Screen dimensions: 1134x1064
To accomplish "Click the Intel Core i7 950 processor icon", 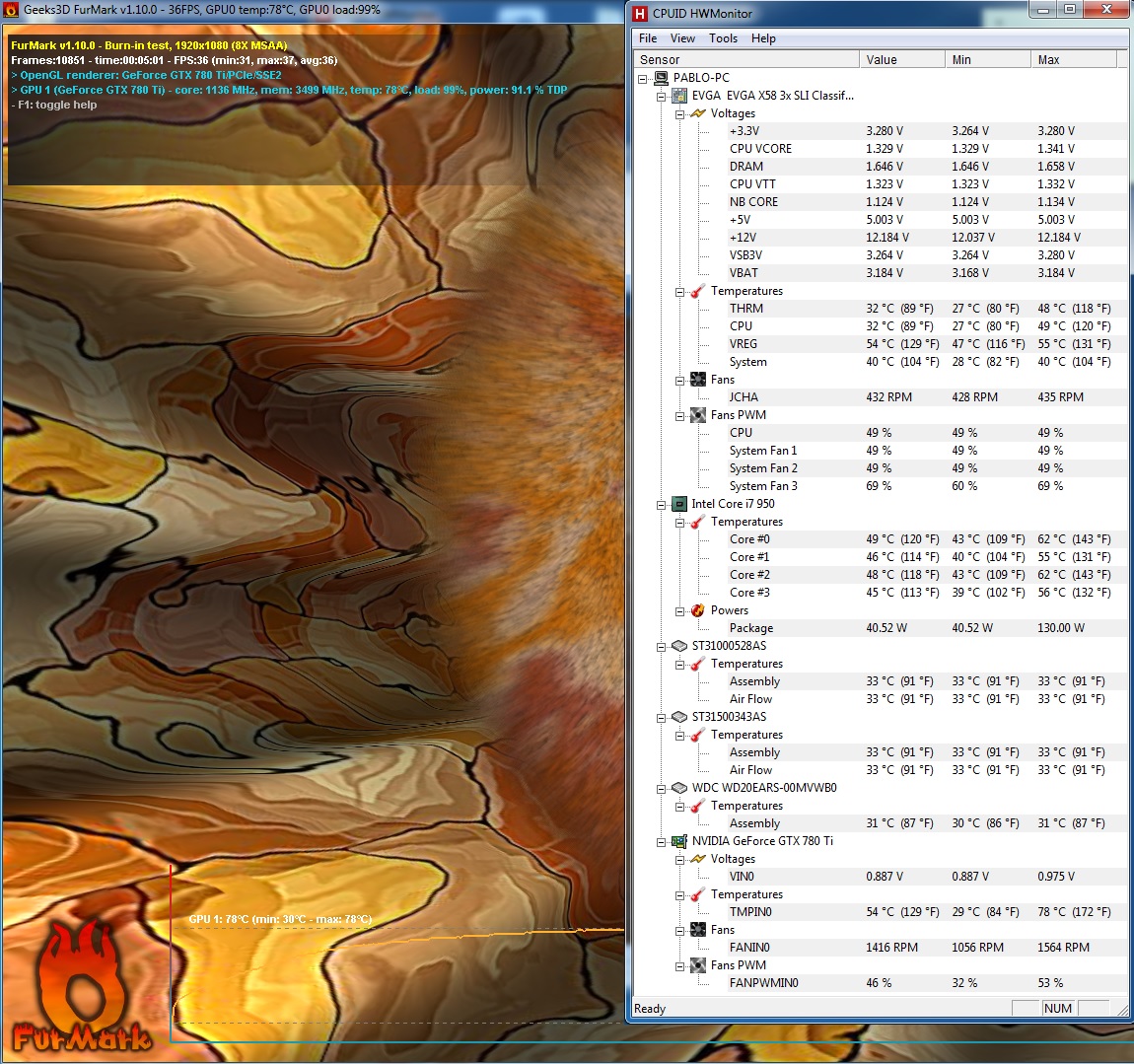I will click(679, 504).
